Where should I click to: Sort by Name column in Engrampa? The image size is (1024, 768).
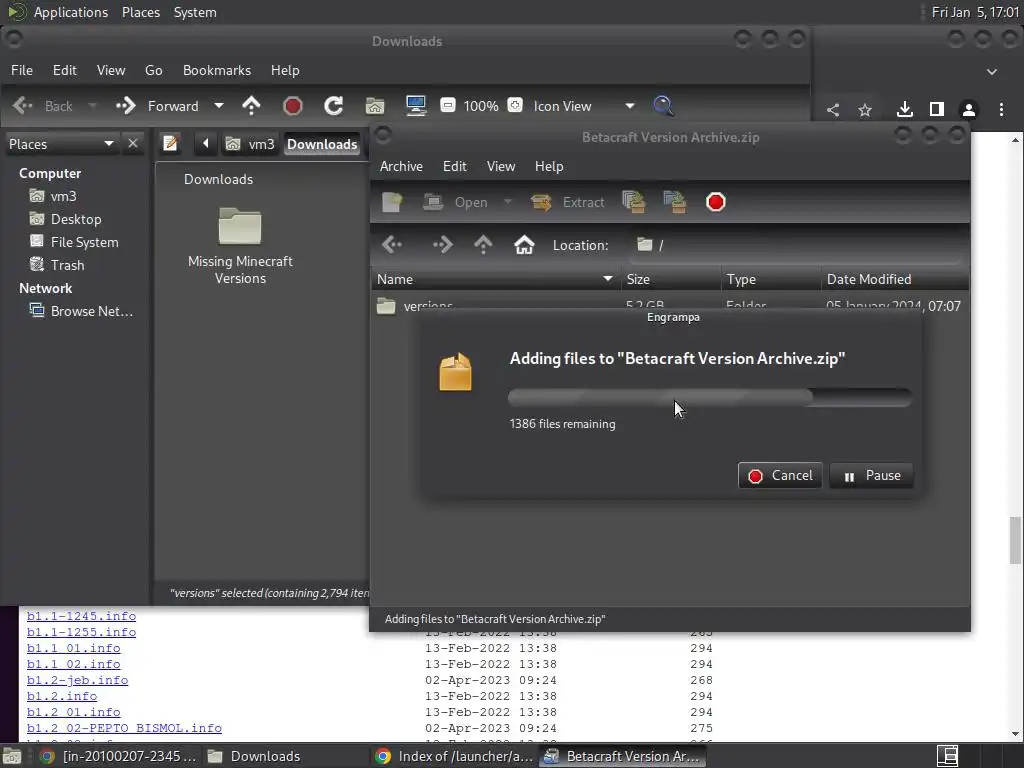click(496, 280)
